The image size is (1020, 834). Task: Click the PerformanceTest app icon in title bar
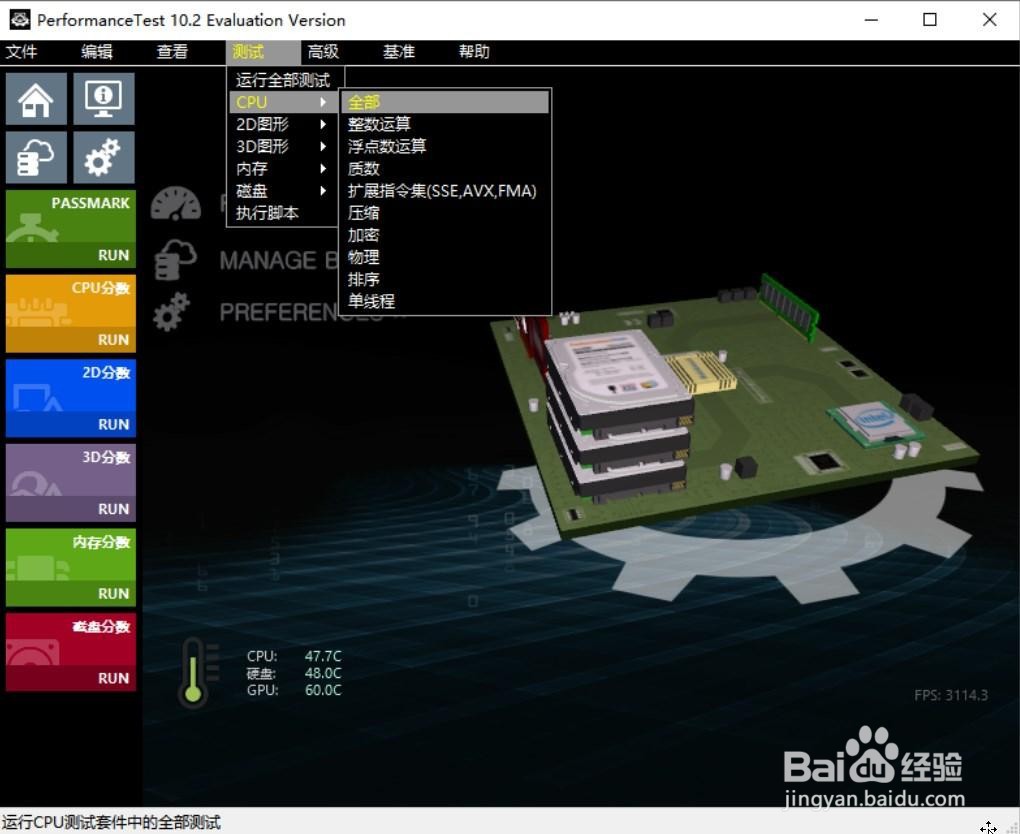pos(20,20)
